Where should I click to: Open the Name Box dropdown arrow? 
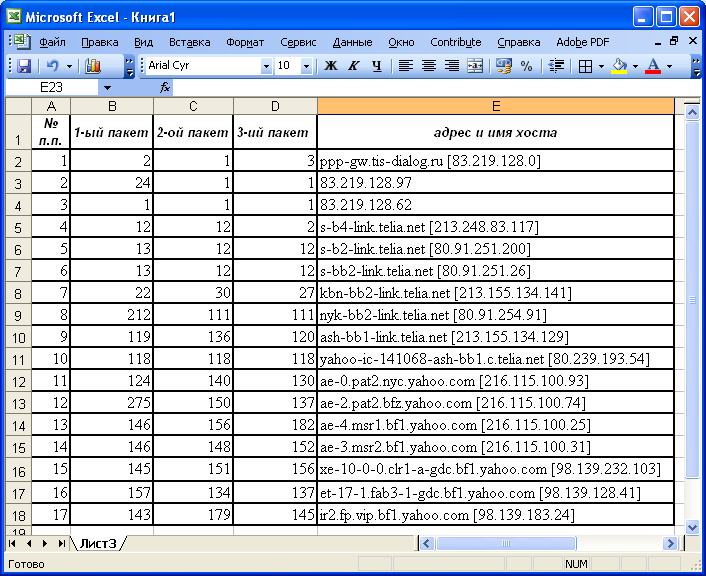click(x=107, y=87)
